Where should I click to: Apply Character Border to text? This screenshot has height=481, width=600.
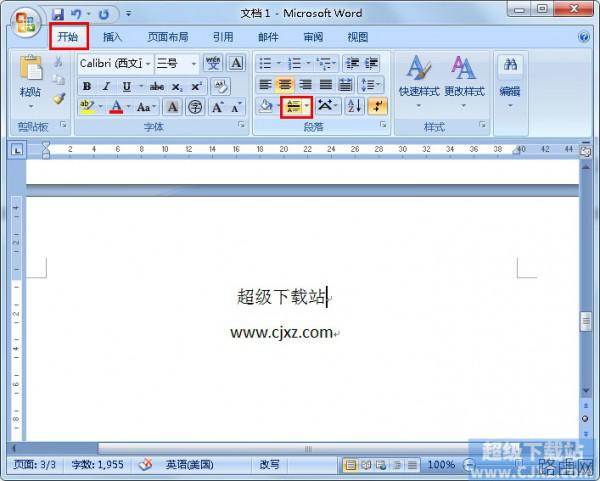tap(236, 63)
